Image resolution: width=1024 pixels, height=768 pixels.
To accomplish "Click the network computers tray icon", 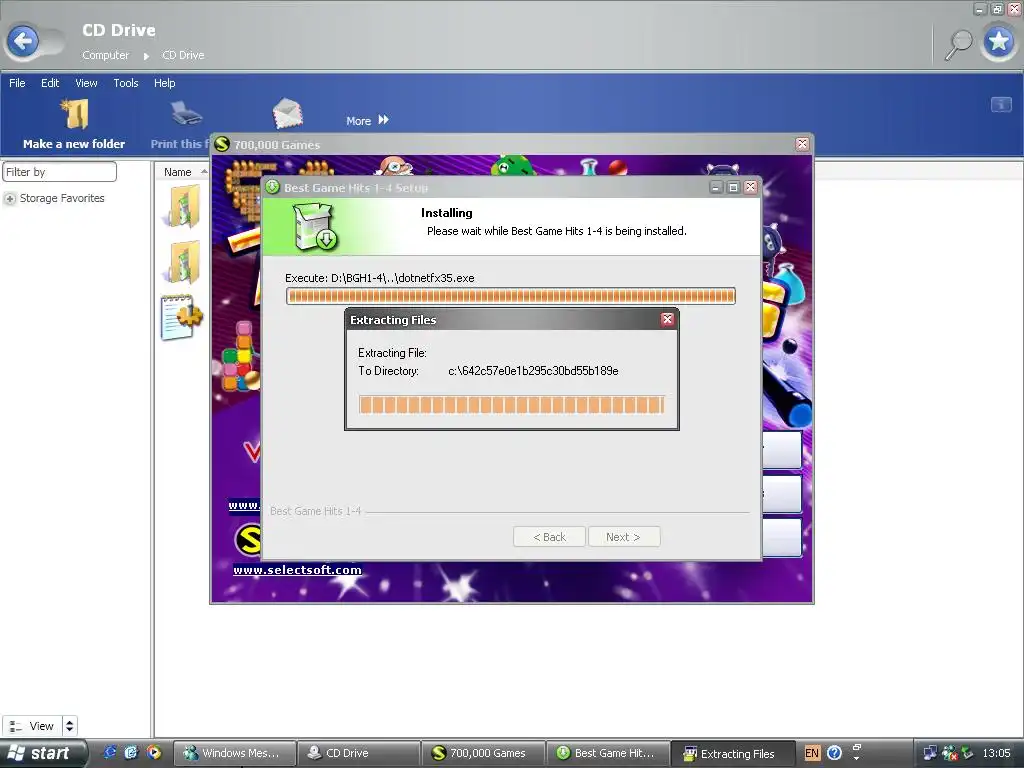I will pos(929,753).
